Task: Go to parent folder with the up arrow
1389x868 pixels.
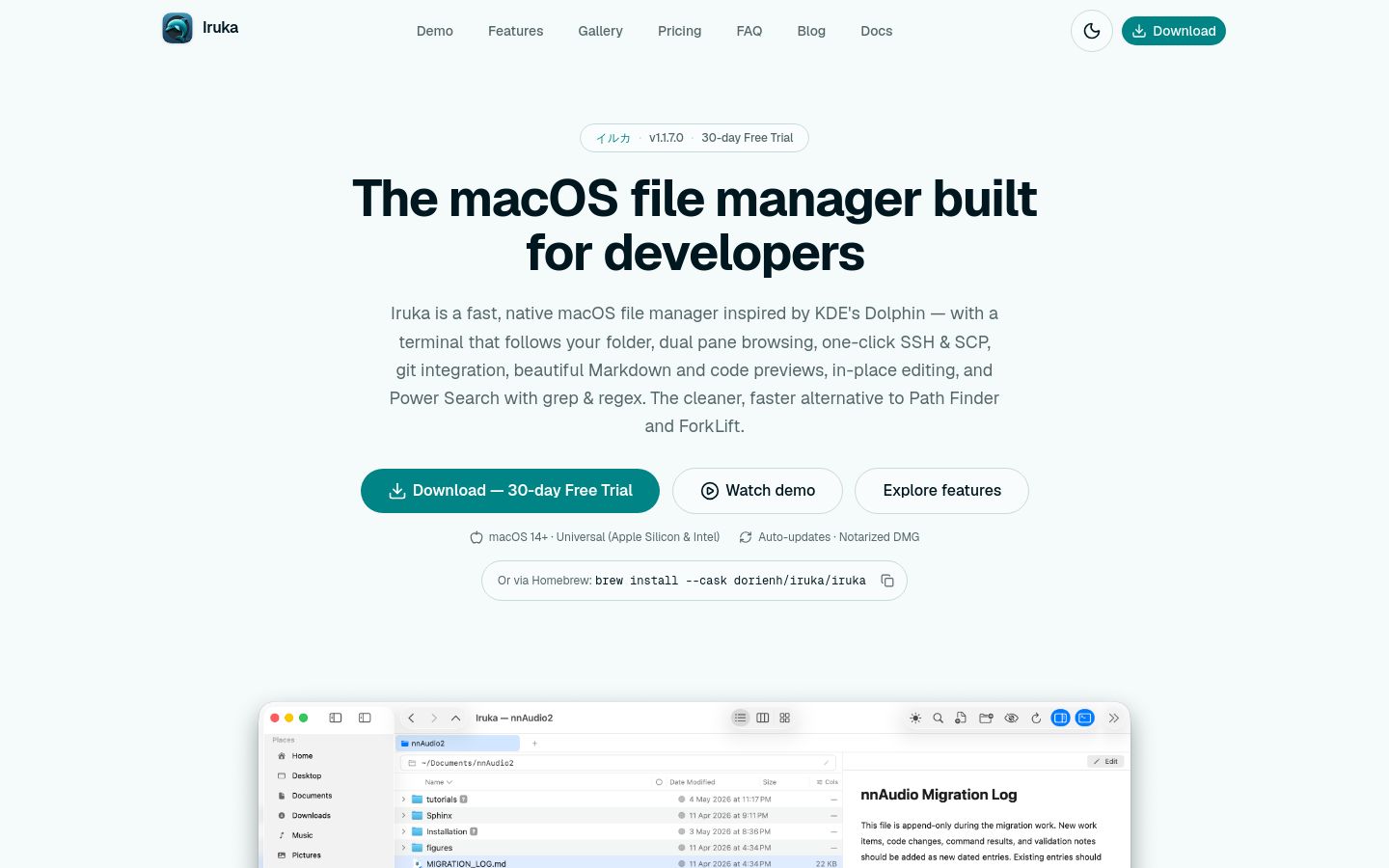Action: [x=456, y=718]
